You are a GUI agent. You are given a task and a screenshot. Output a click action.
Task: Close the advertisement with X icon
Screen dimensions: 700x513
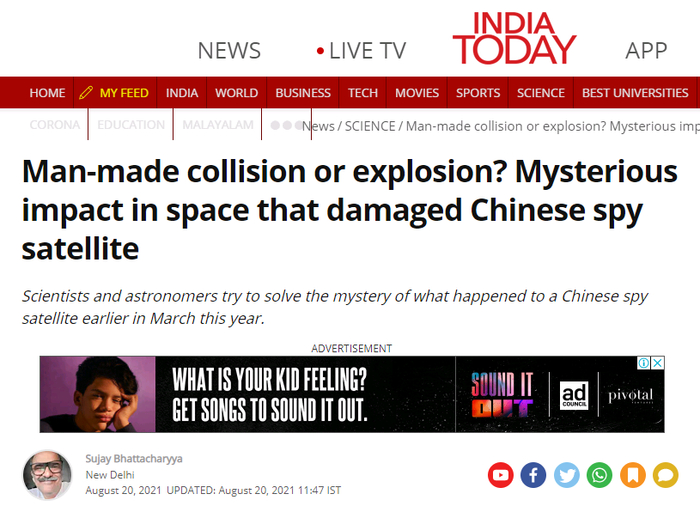(x=658, y=363)
